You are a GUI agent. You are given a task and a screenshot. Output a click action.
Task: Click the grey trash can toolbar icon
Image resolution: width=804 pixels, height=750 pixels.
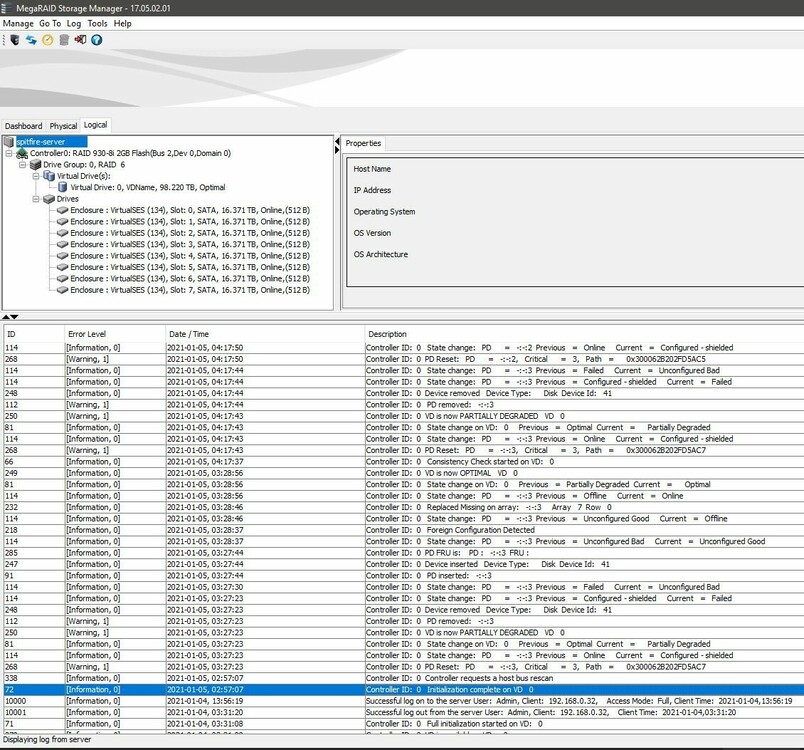point(64,40)
